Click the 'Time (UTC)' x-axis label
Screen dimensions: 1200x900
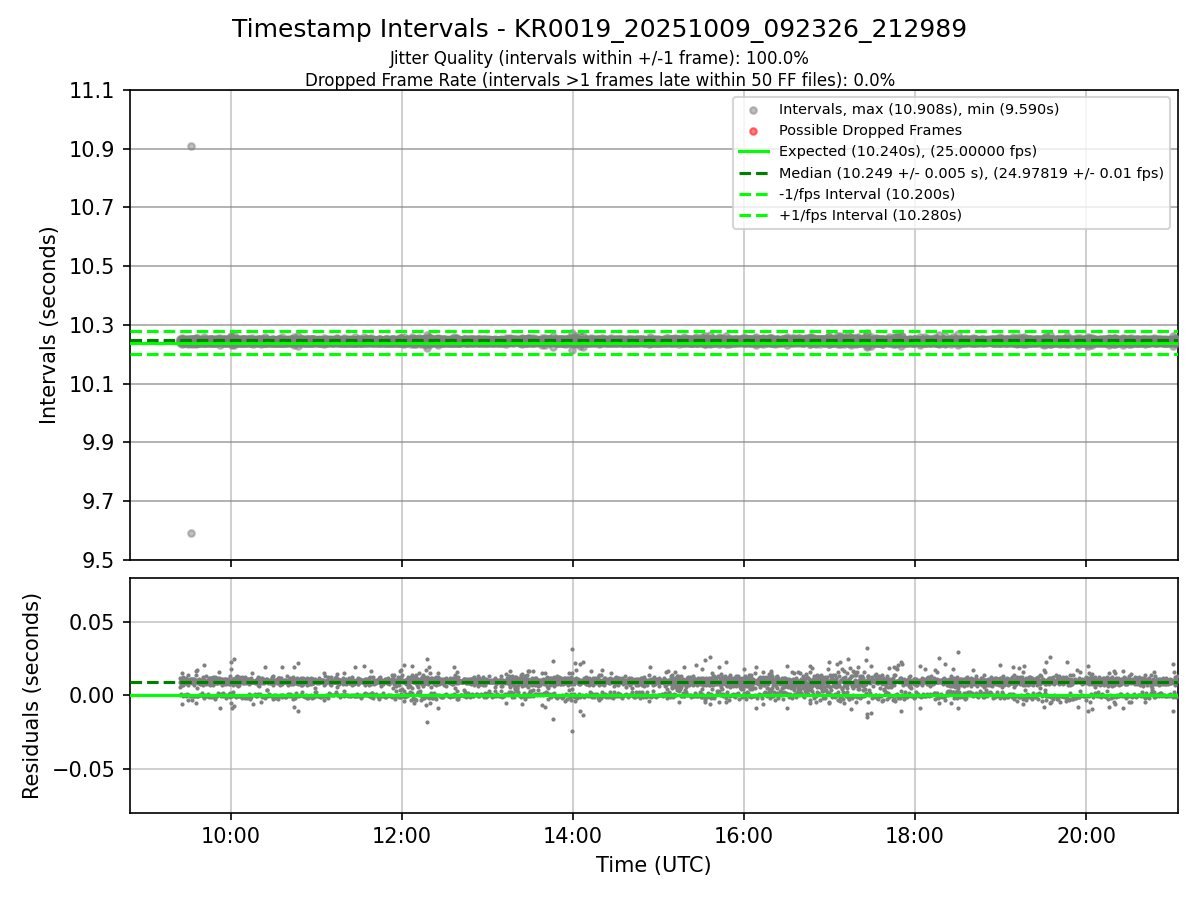[653, 865]
